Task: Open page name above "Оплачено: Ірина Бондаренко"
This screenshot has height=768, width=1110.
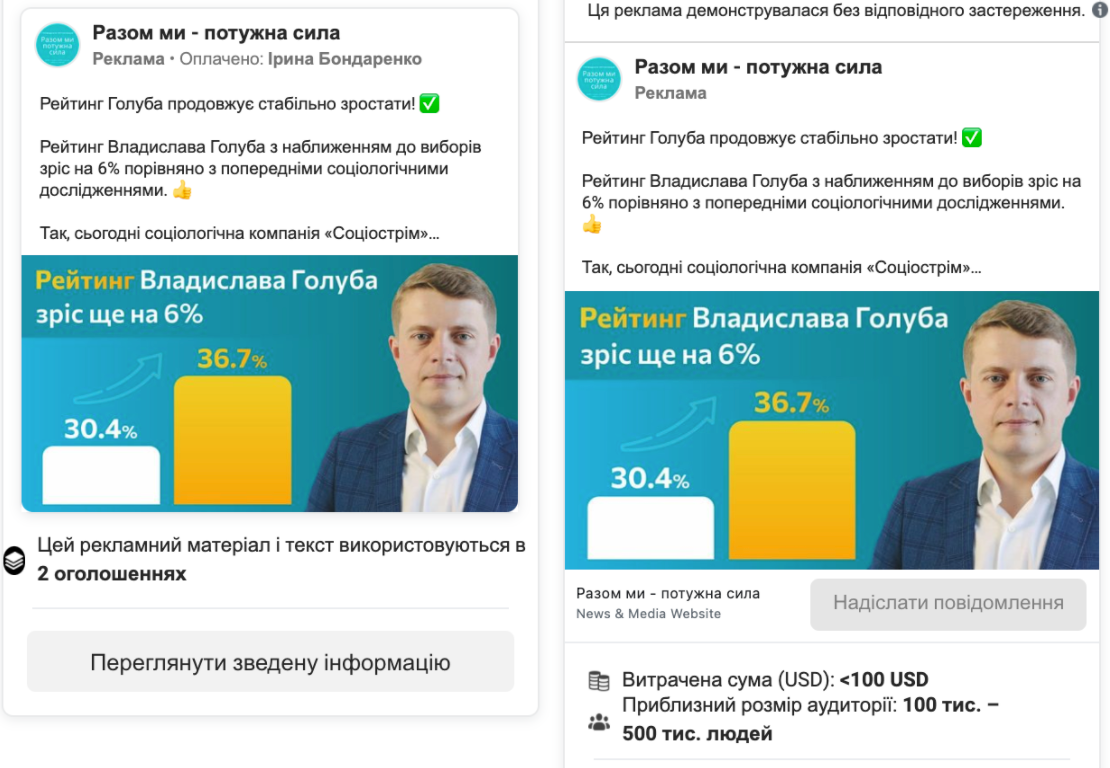Action: 216,34
